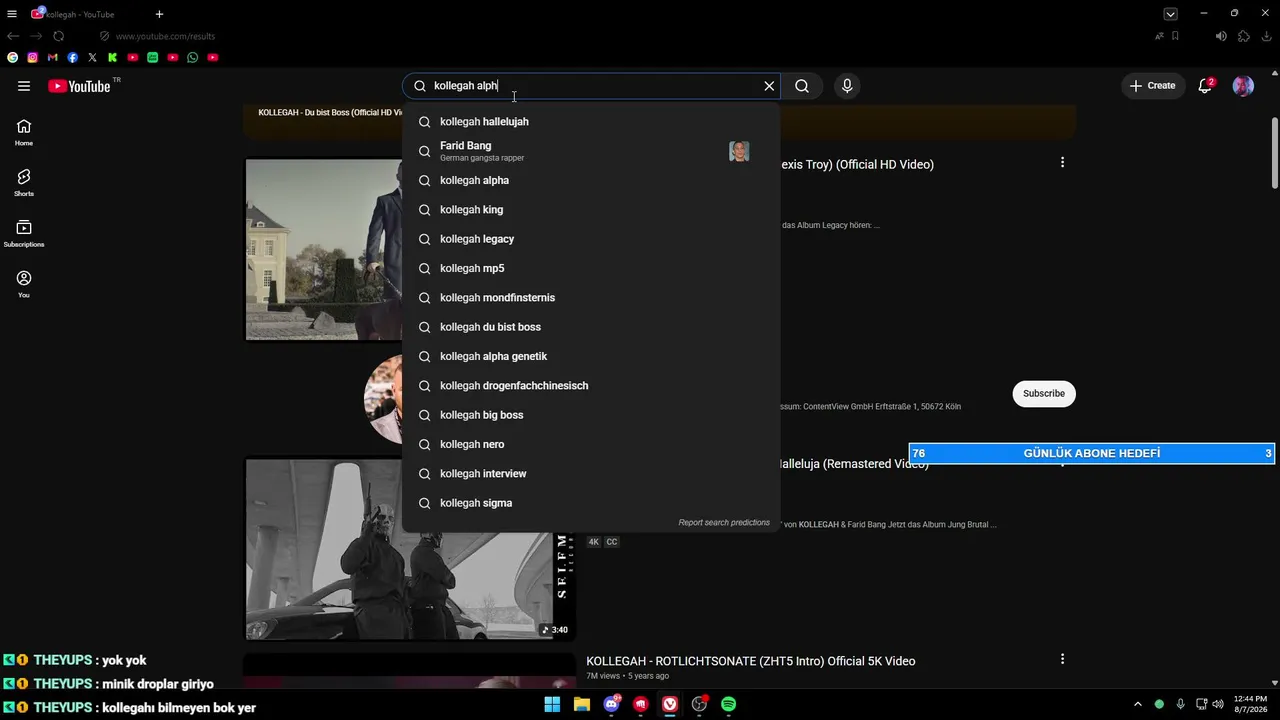1280x720 pixels.
Task: Pick the "kollegah sigma" suggestion
Action: [591, 503]
